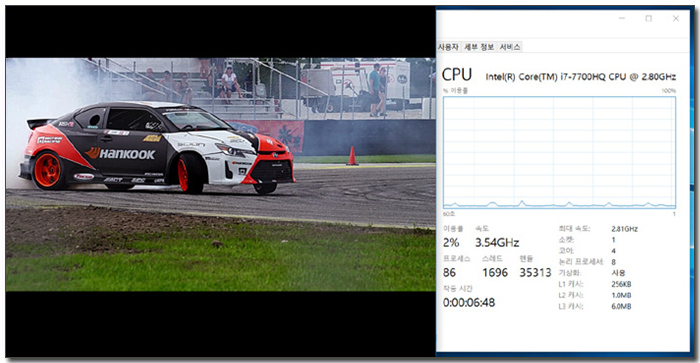Viewport: 700px width, 363px height.
Task: Click the 3.54GHz speed reading
Action: tap(497, 242)
